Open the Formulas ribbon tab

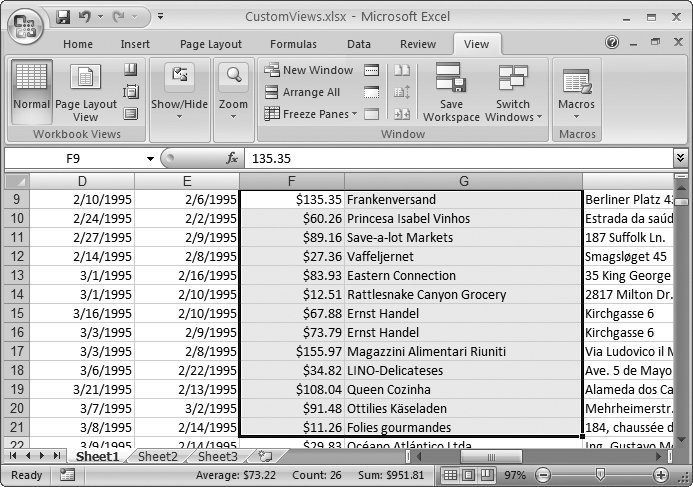[293, 44]
